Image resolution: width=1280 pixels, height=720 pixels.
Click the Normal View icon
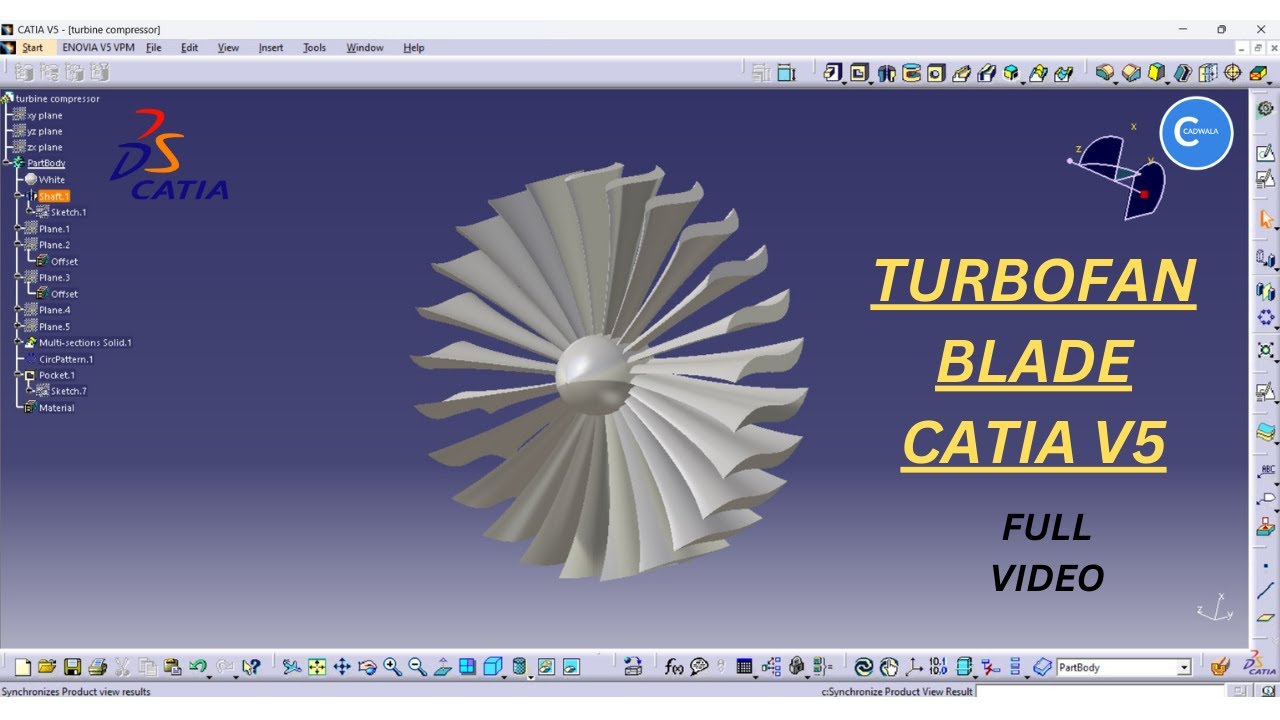(443, 667)
